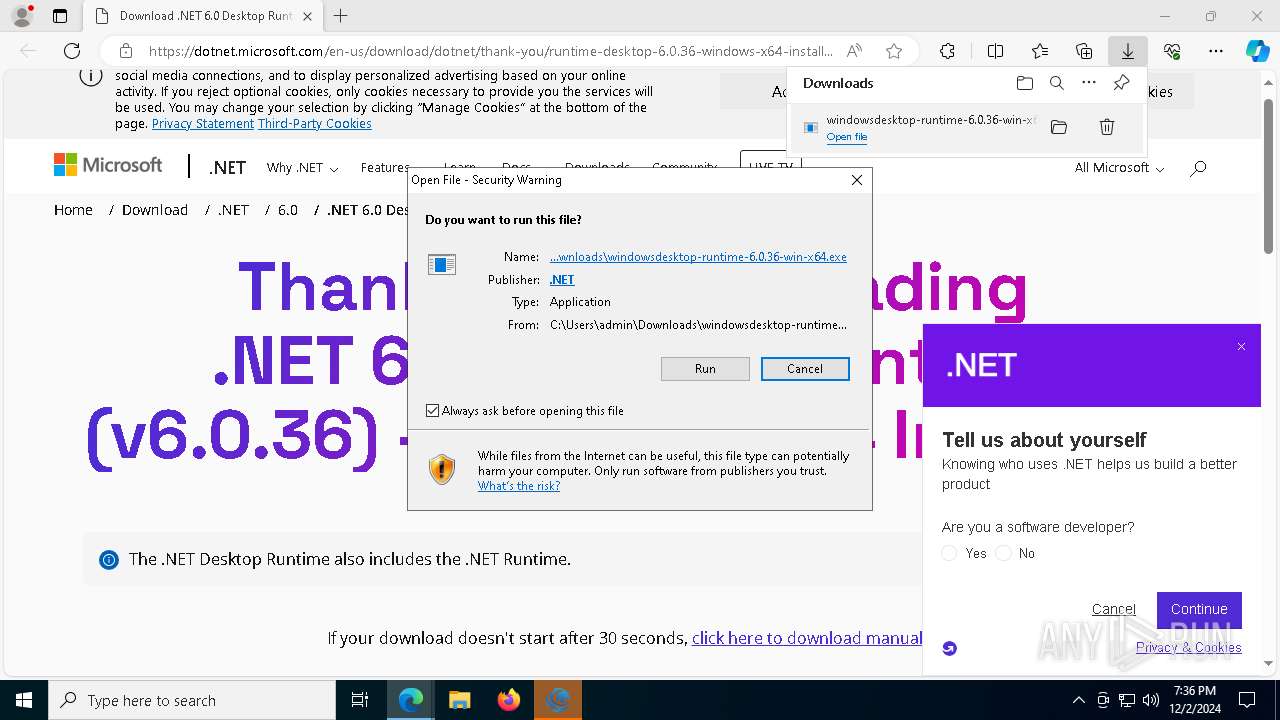Select No for software developer
The width and height of the screenshot is (1280, 720).
click(x=1004, y=553)
